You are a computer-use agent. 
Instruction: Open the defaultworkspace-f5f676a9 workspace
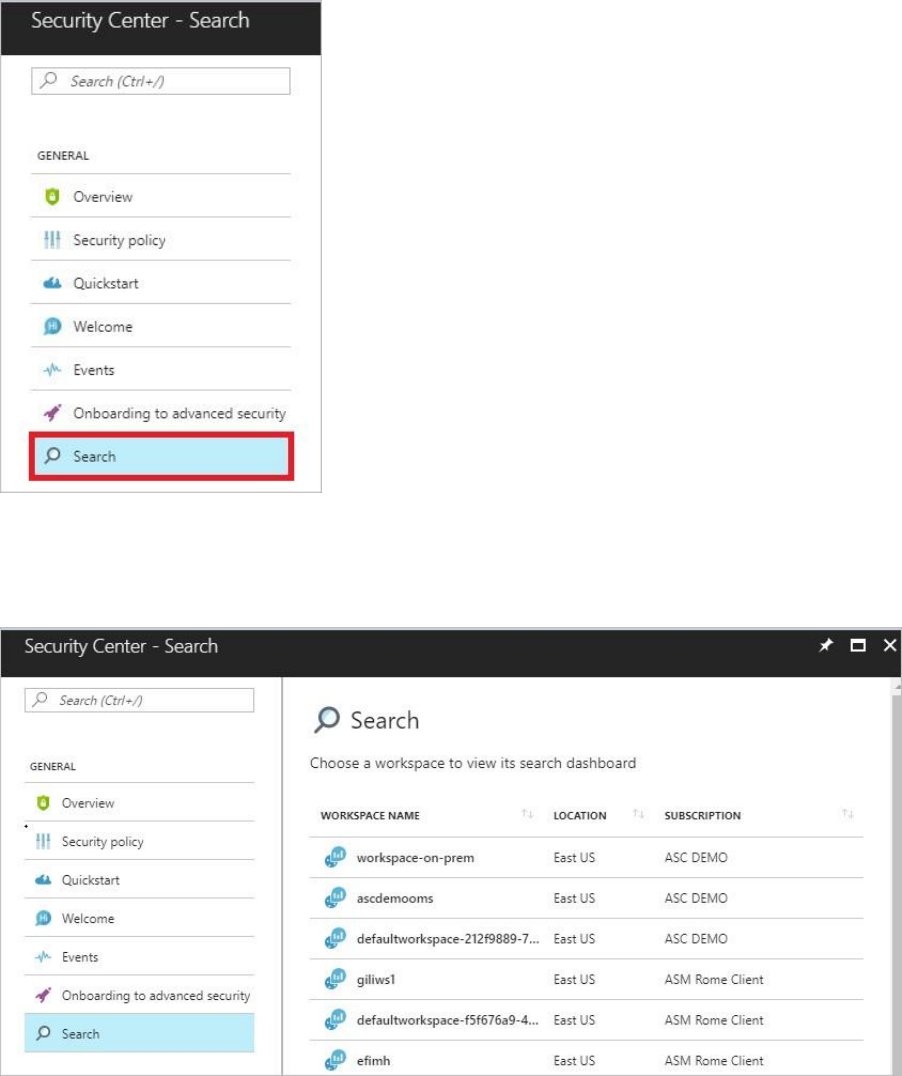pyautogui.click(x=448, y=1020)
